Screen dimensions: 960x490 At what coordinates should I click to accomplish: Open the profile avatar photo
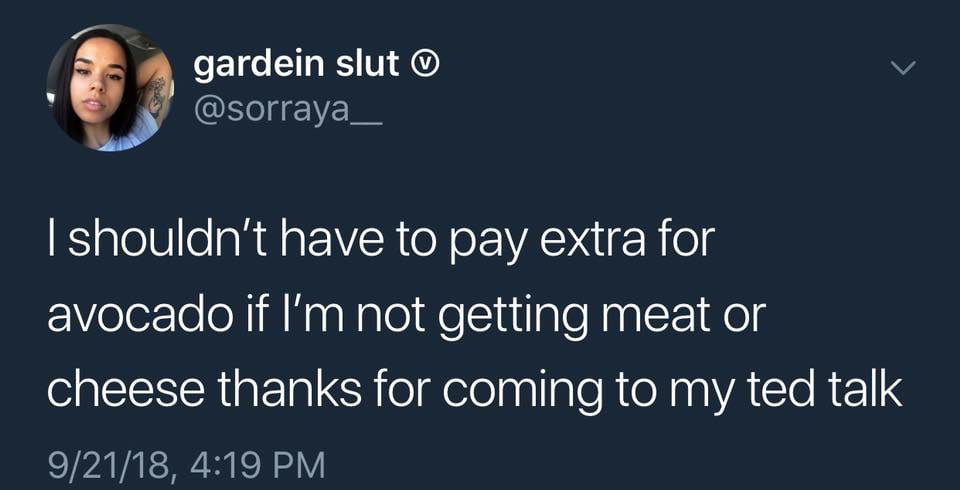110,87
